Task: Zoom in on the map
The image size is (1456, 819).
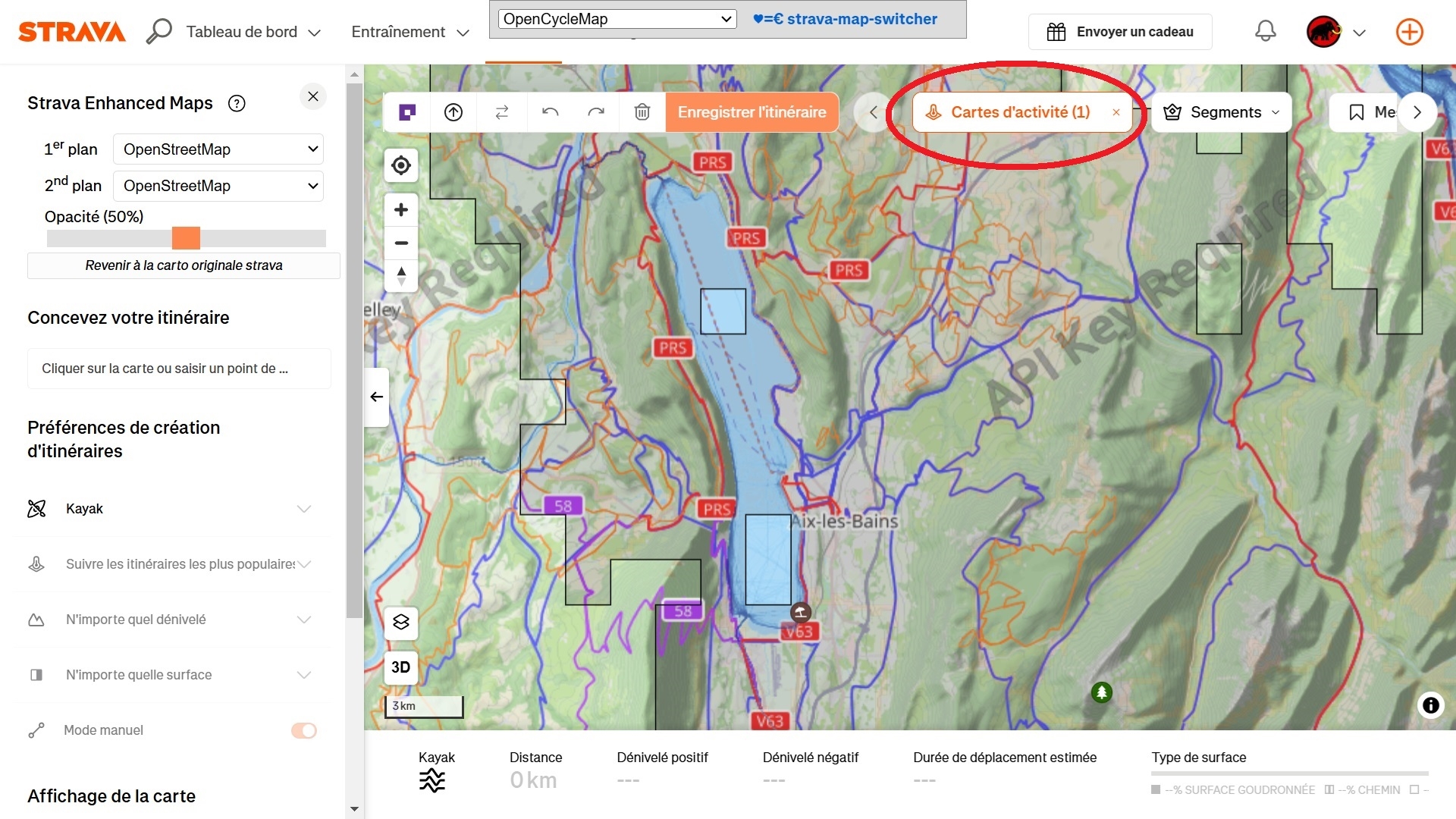Action: coord(401,210)
